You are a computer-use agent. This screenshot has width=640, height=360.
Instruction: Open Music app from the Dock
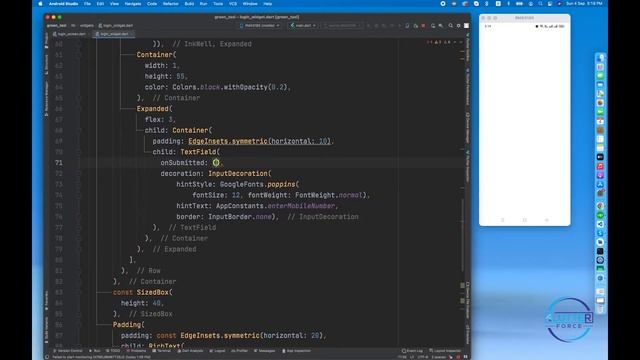(600, 166)
